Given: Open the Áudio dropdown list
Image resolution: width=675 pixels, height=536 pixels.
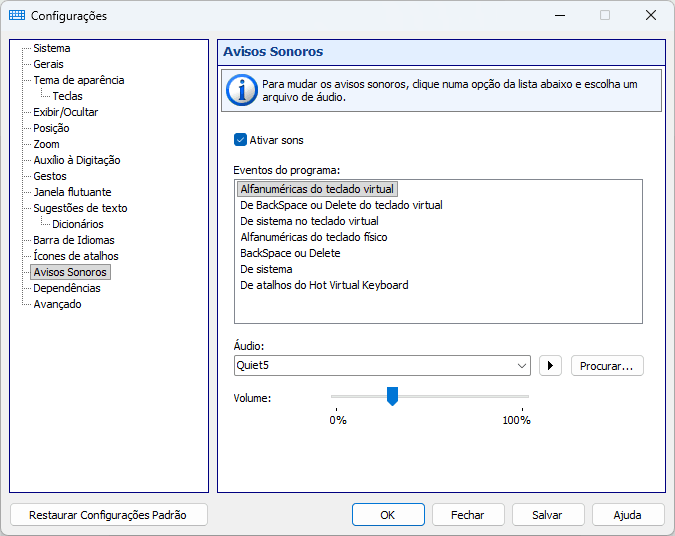Looking at the screenshot, I should (x=522, y=366).
